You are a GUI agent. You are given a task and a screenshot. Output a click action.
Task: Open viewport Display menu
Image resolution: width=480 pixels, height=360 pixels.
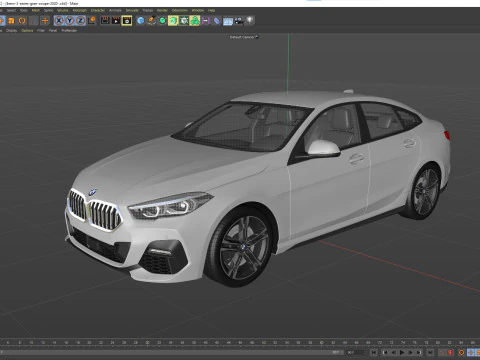11,30
